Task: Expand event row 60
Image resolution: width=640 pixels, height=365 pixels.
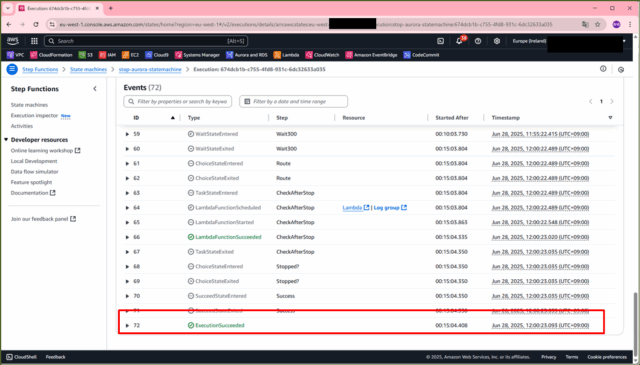Action: [x=127, y=149]
